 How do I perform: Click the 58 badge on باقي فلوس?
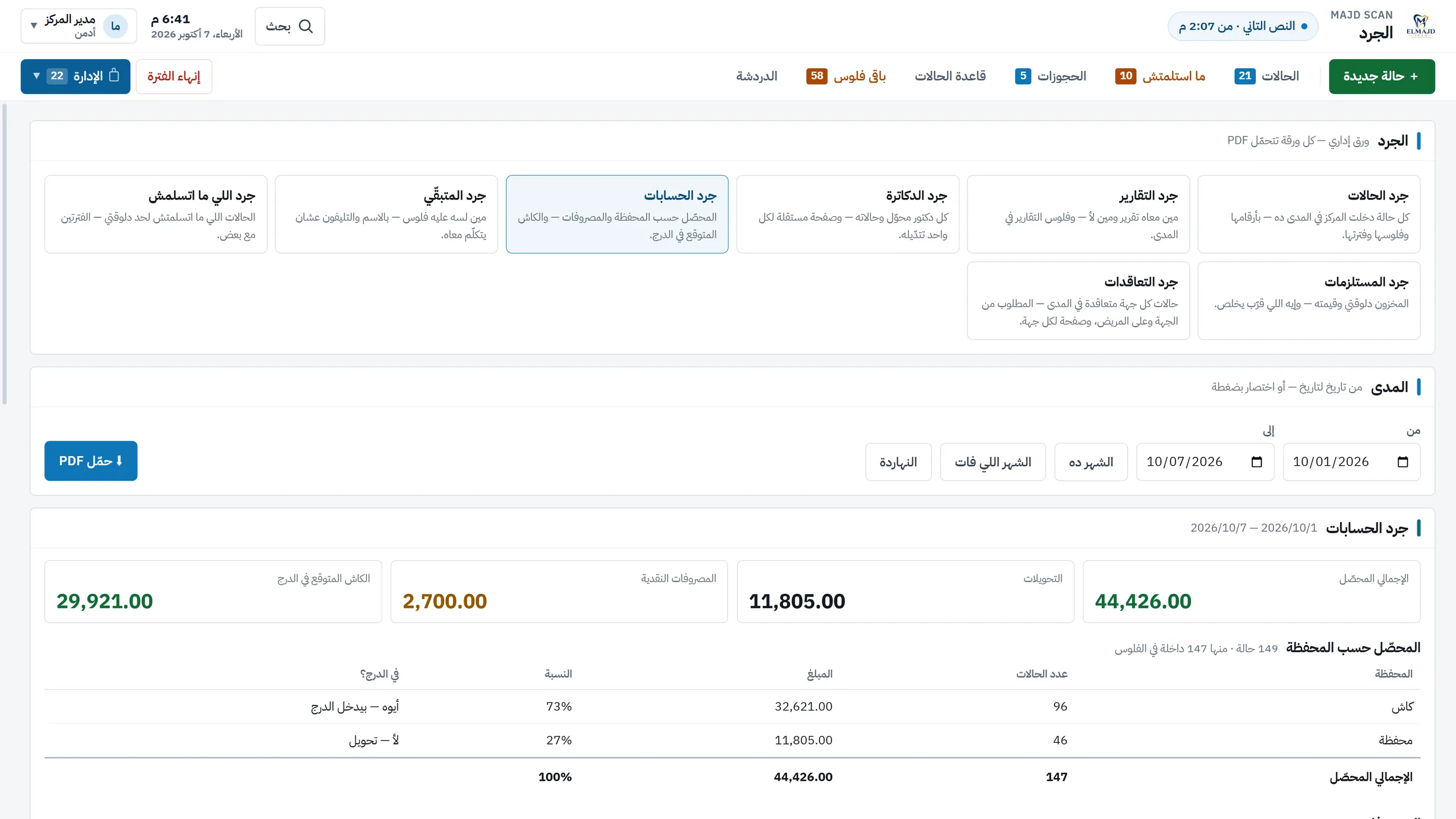pyautogui.click(x=817, y=76)
